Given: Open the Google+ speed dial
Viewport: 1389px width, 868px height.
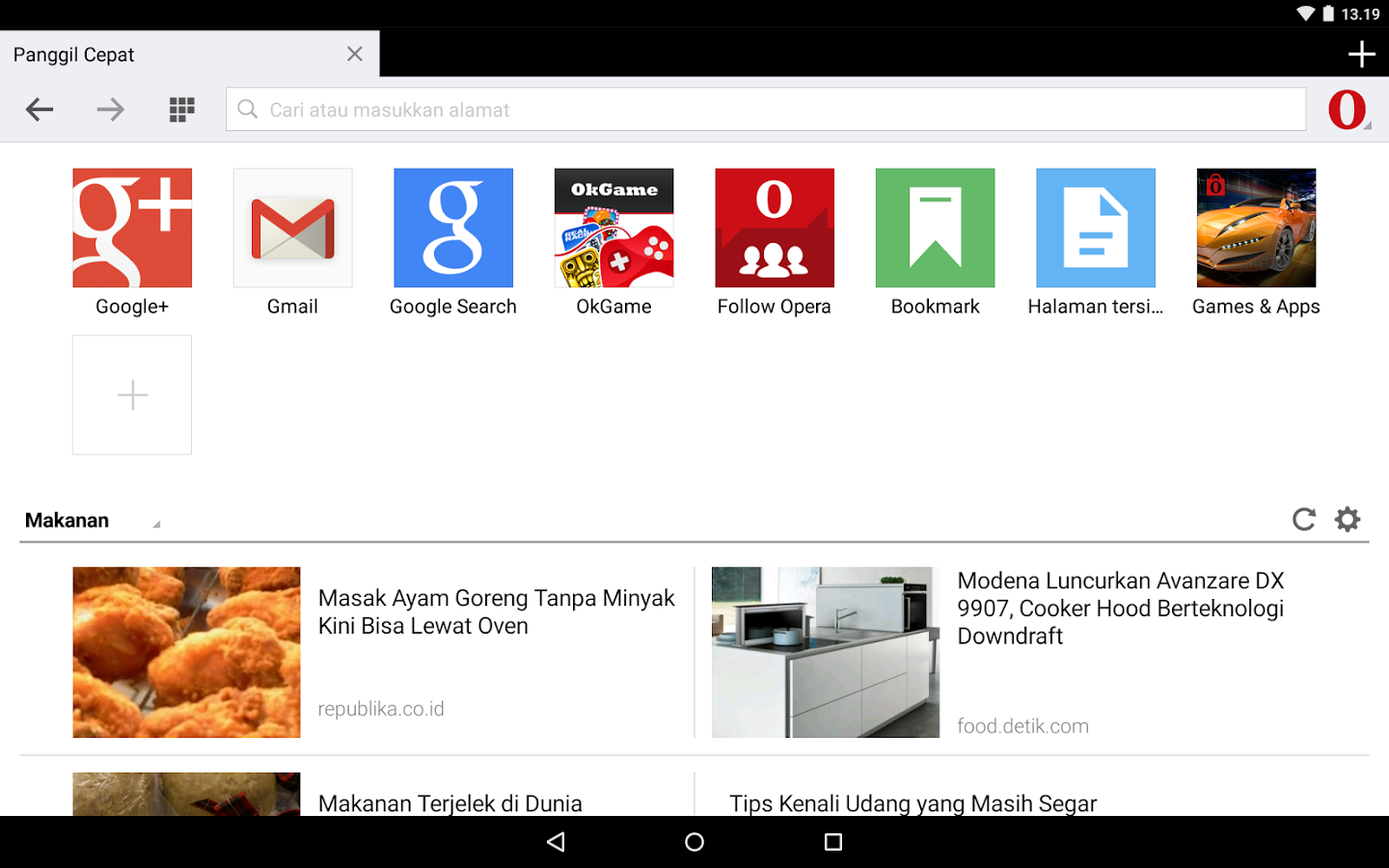Looking at the screenshot, I should [132, 228].
